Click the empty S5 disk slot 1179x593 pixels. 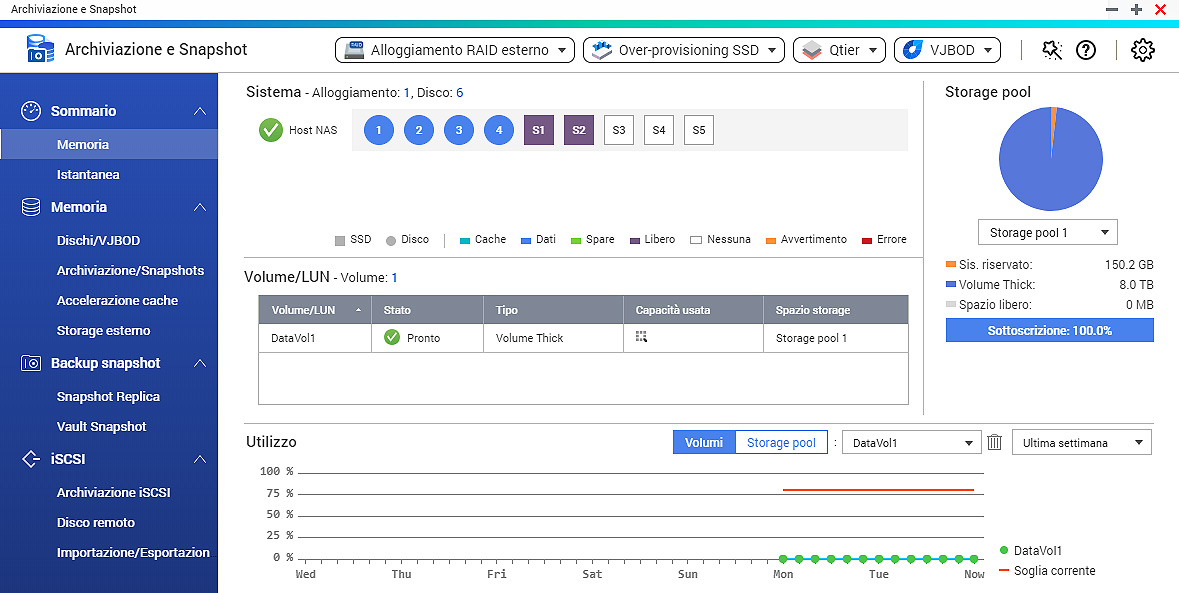pyautogui.click(x=698, y=130)
